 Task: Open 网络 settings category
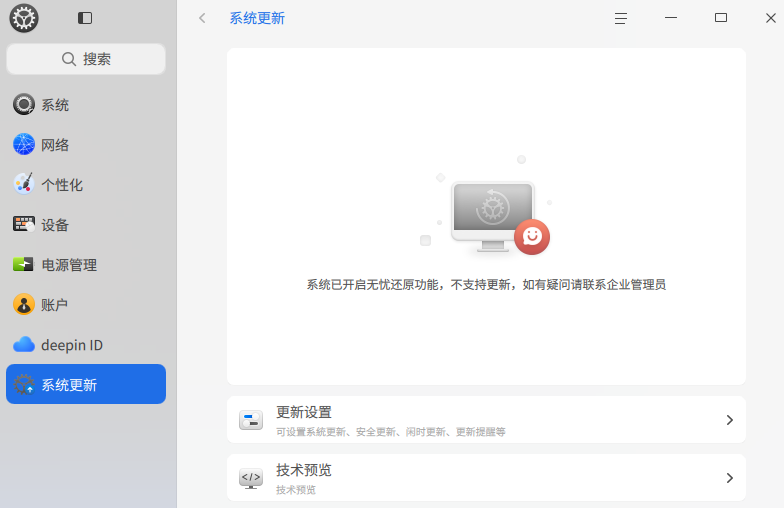(86, 144)
